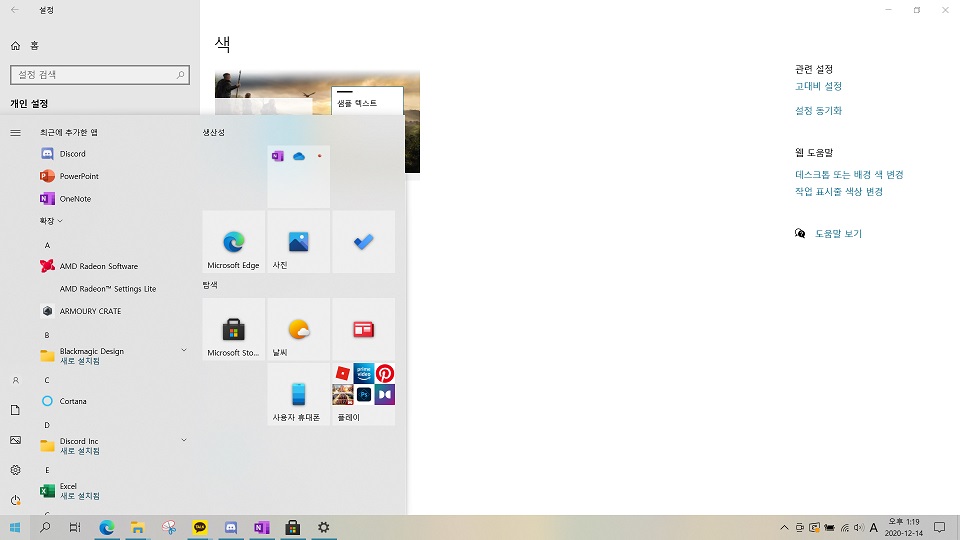Show hidden tray icons chevron
The height and width of the screenshot is (540, 960).
(x=784, y=528)
